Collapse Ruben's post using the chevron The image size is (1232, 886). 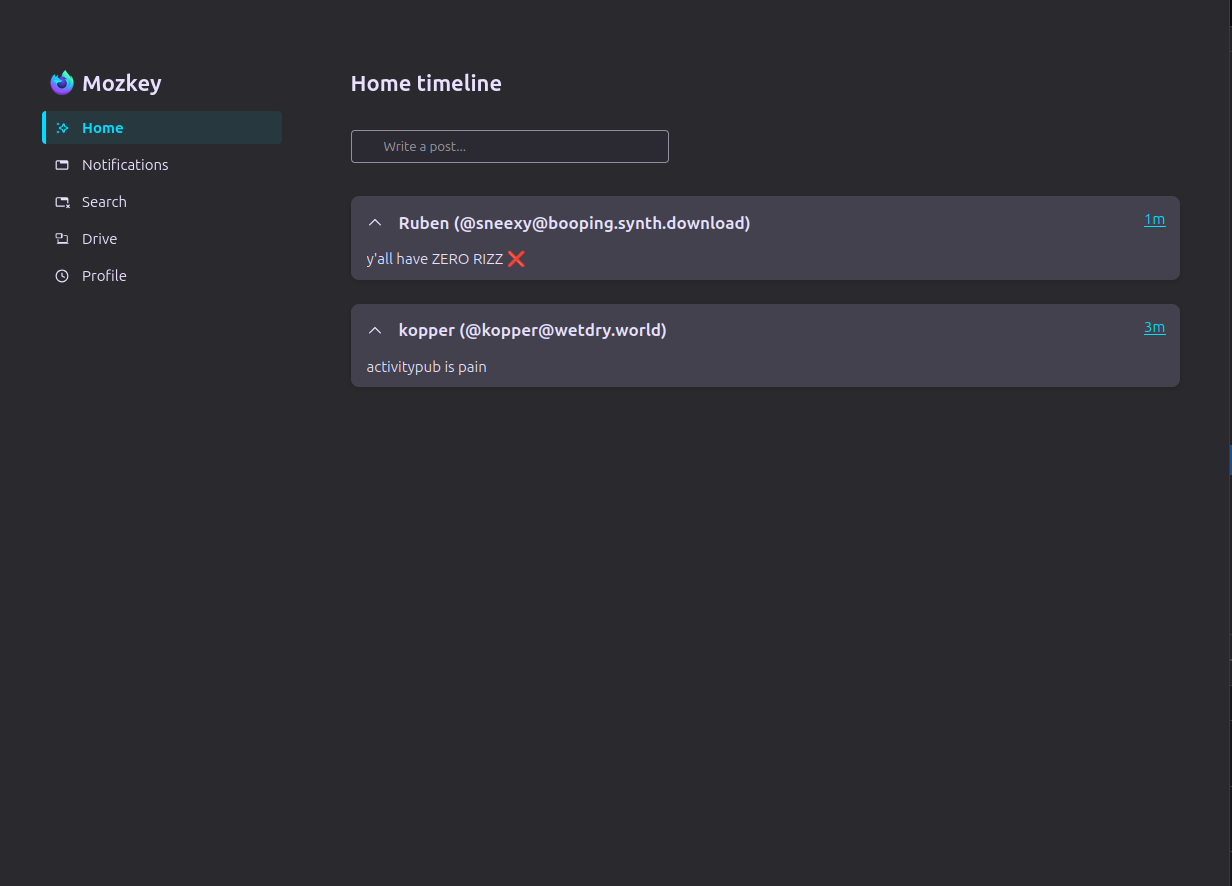tap(376, 223)
